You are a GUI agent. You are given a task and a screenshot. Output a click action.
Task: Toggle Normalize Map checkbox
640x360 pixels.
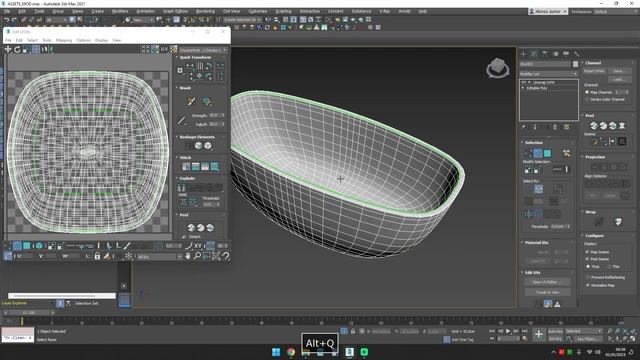(x=587, y=285)
